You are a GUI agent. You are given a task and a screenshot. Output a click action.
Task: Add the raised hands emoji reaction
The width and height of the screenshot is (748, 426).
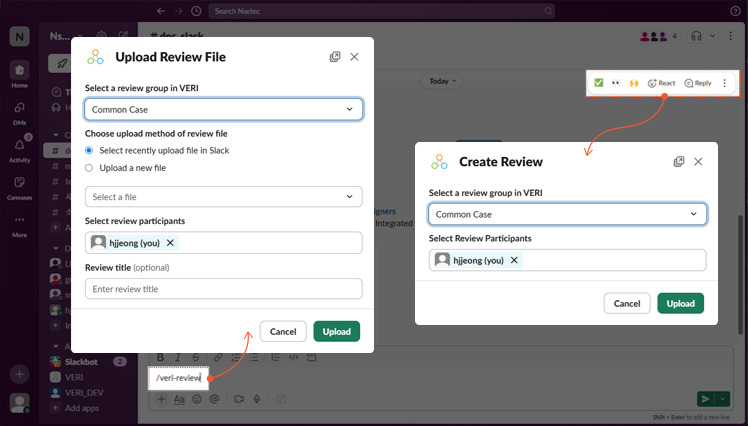pyautogui.click(x=634, y=83)
